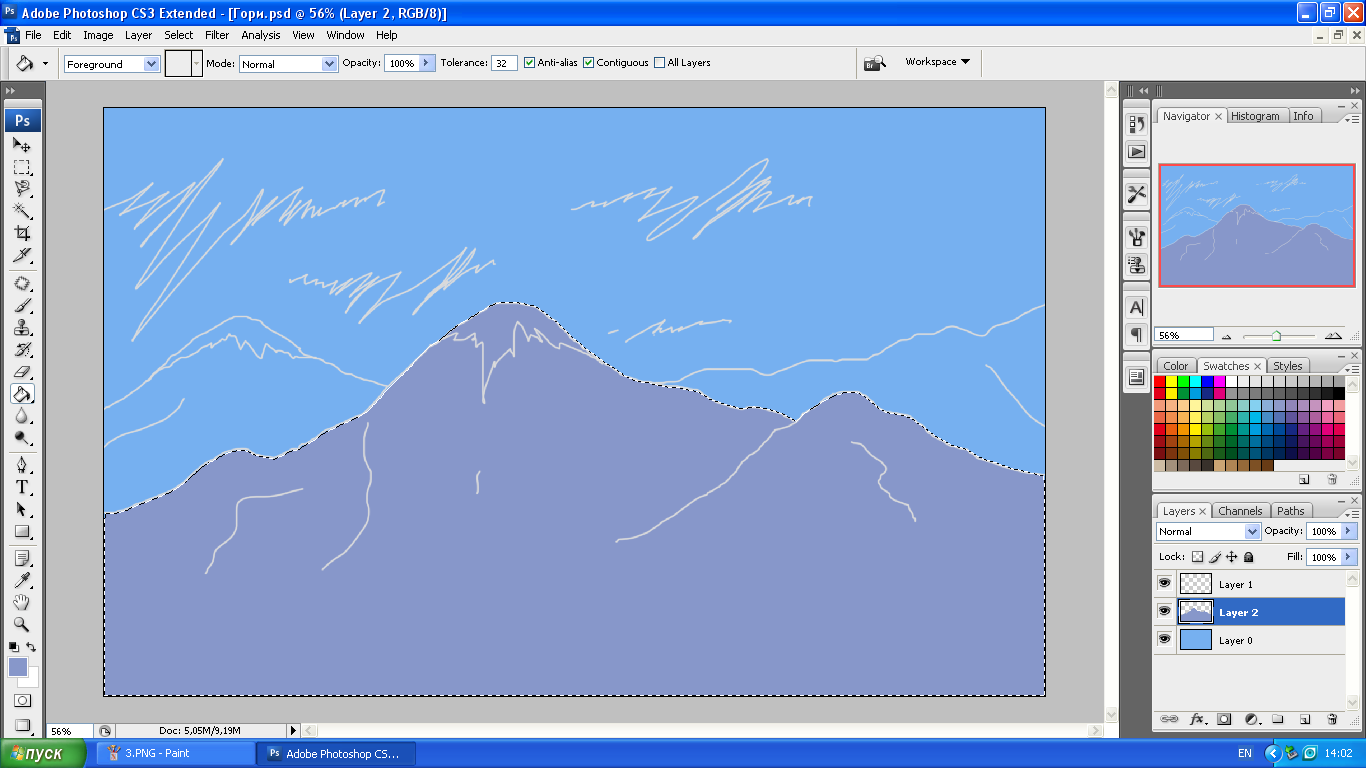Viewport: 1366px width, 768px height.
Task: Open the Workspace dropdown
Action: pyautogui.click(x=937, y=62)
